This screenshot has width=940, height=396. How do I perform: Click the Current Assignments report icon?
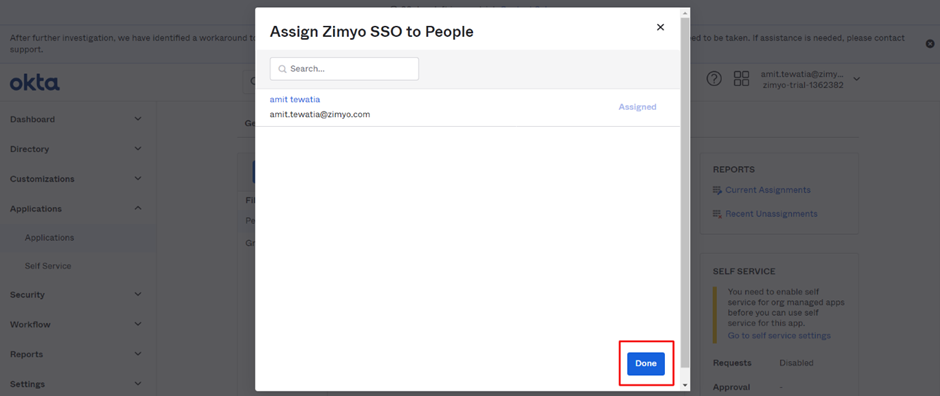click(718, 190)
